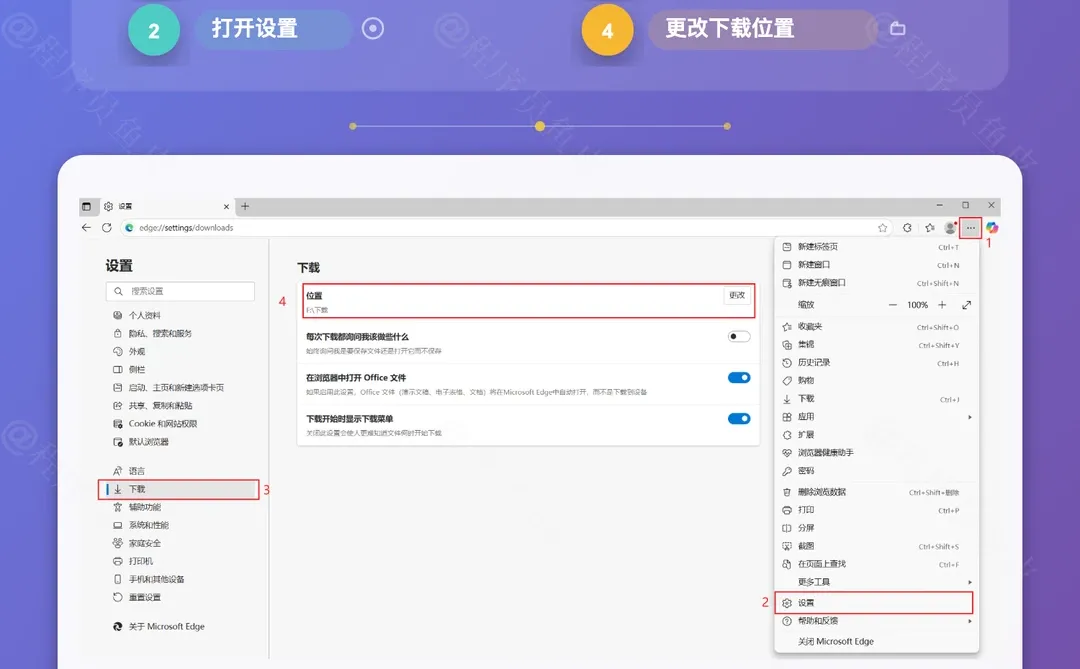The width and height of the screenshot is (1080, 669).
Task: Choose 截图 from the menu
Action: click(x=876, y=546)
